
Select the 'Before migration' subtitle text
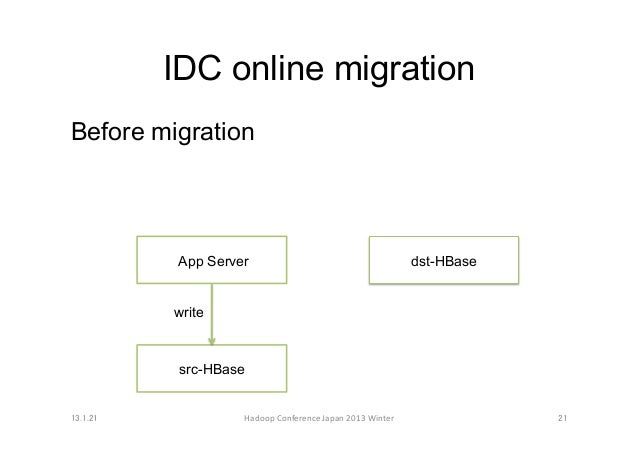[163, 132]
